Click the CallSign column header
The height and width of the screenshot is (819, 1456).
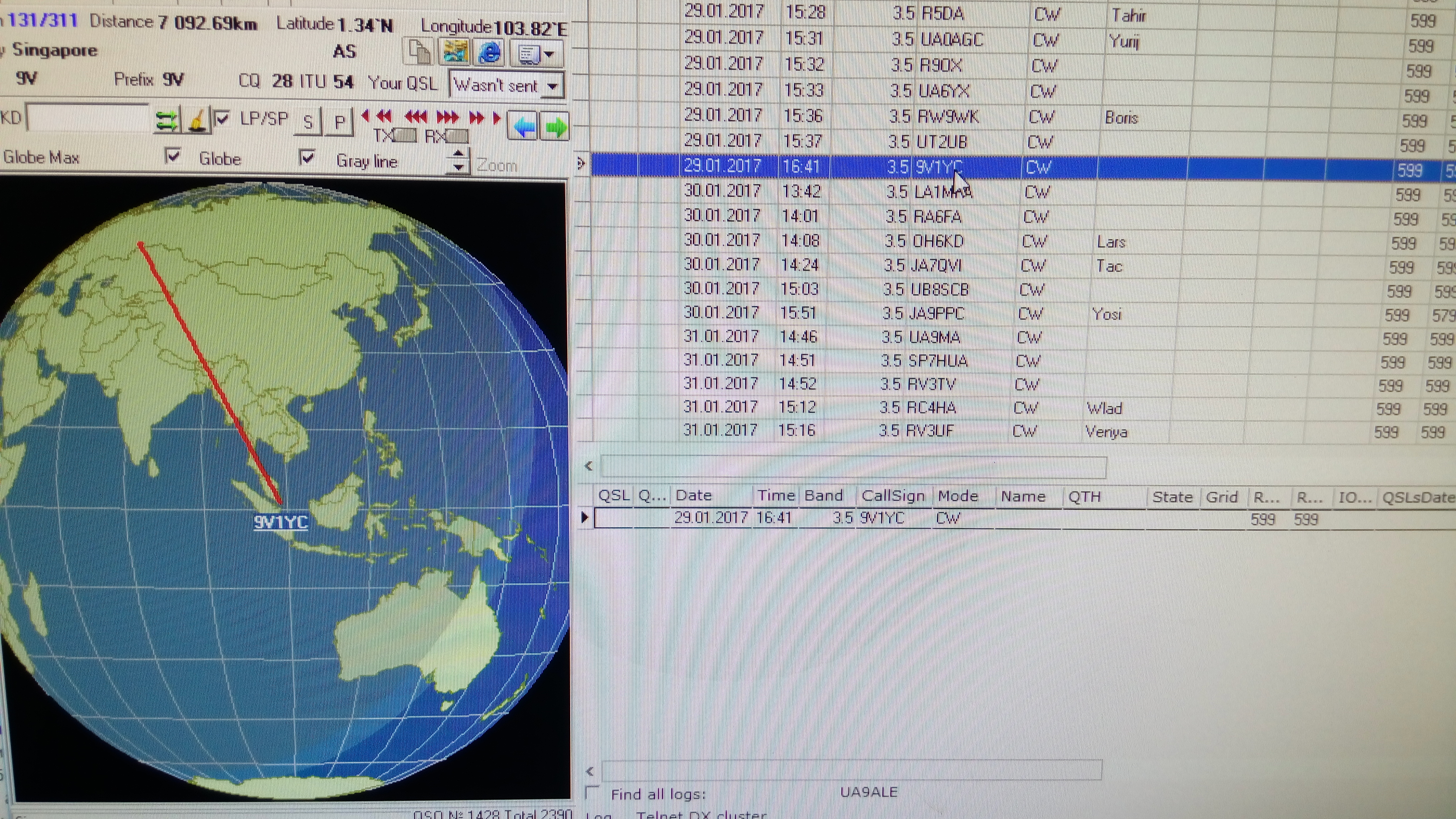pyautogui.click(x=893, y=496)
